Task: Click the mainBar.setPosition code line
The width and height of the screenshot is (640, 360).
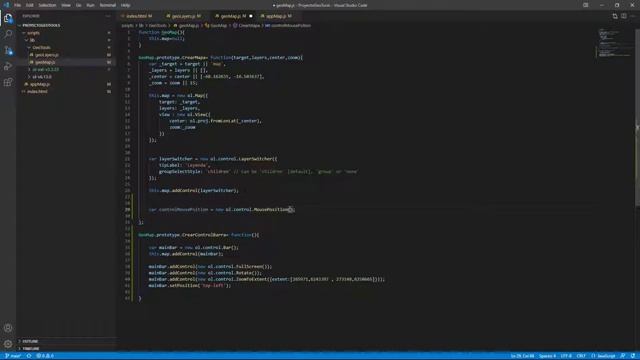Action: (190, 286)
